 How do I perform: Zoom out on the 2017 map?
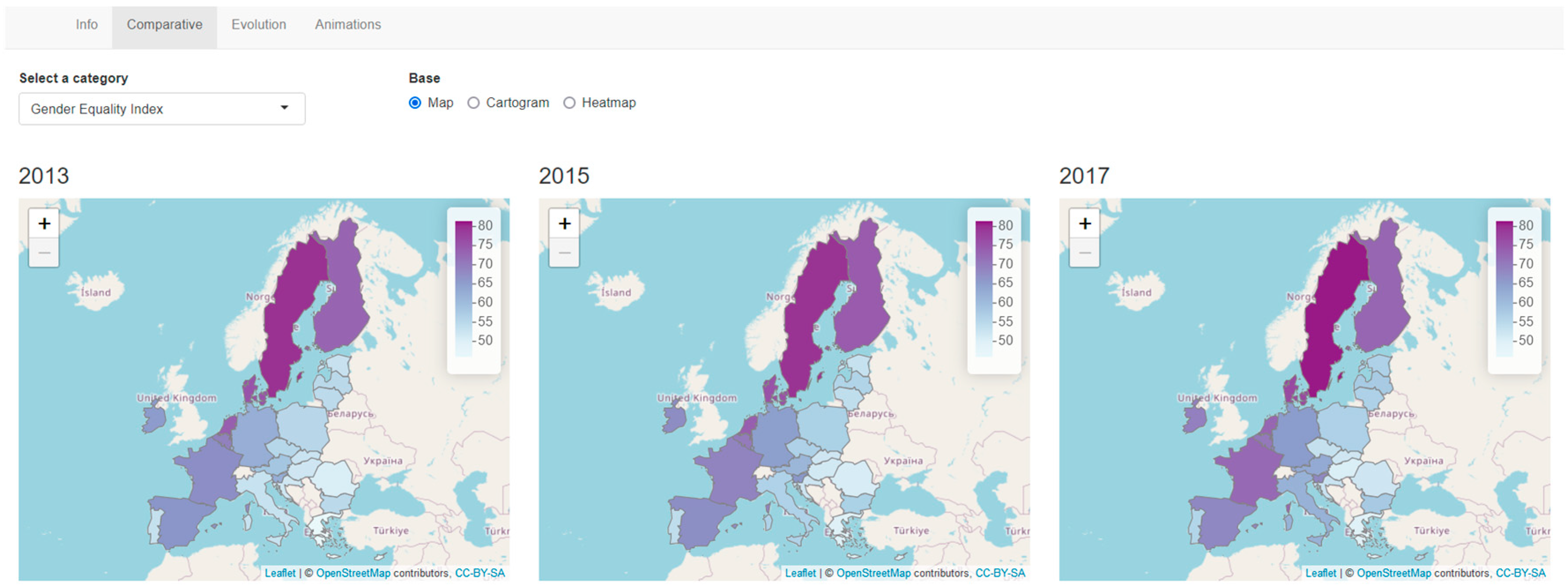point(1085,253)
